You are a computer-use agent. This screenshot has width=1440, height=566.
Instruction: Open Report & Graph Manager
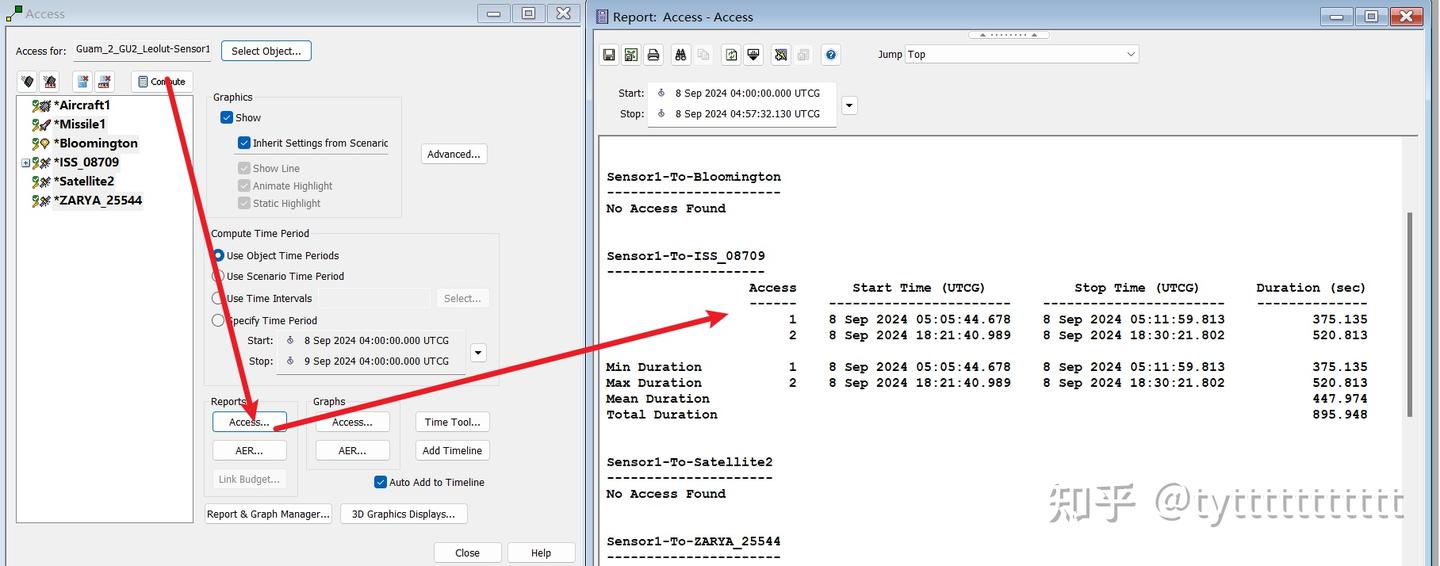click(x=268, y=514)
